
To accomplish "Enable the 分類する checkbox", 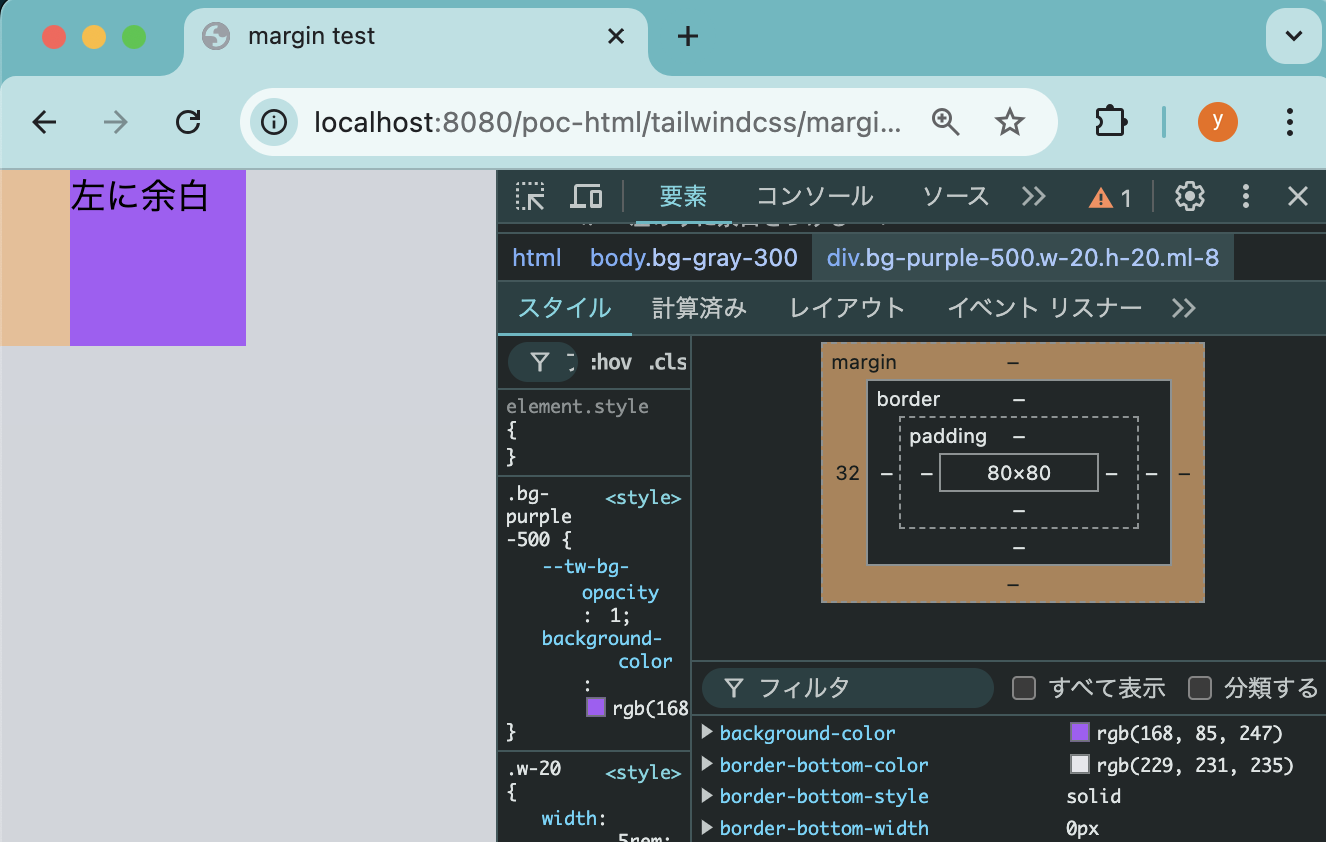I will pyautogui.click(x=1200, y=688).
